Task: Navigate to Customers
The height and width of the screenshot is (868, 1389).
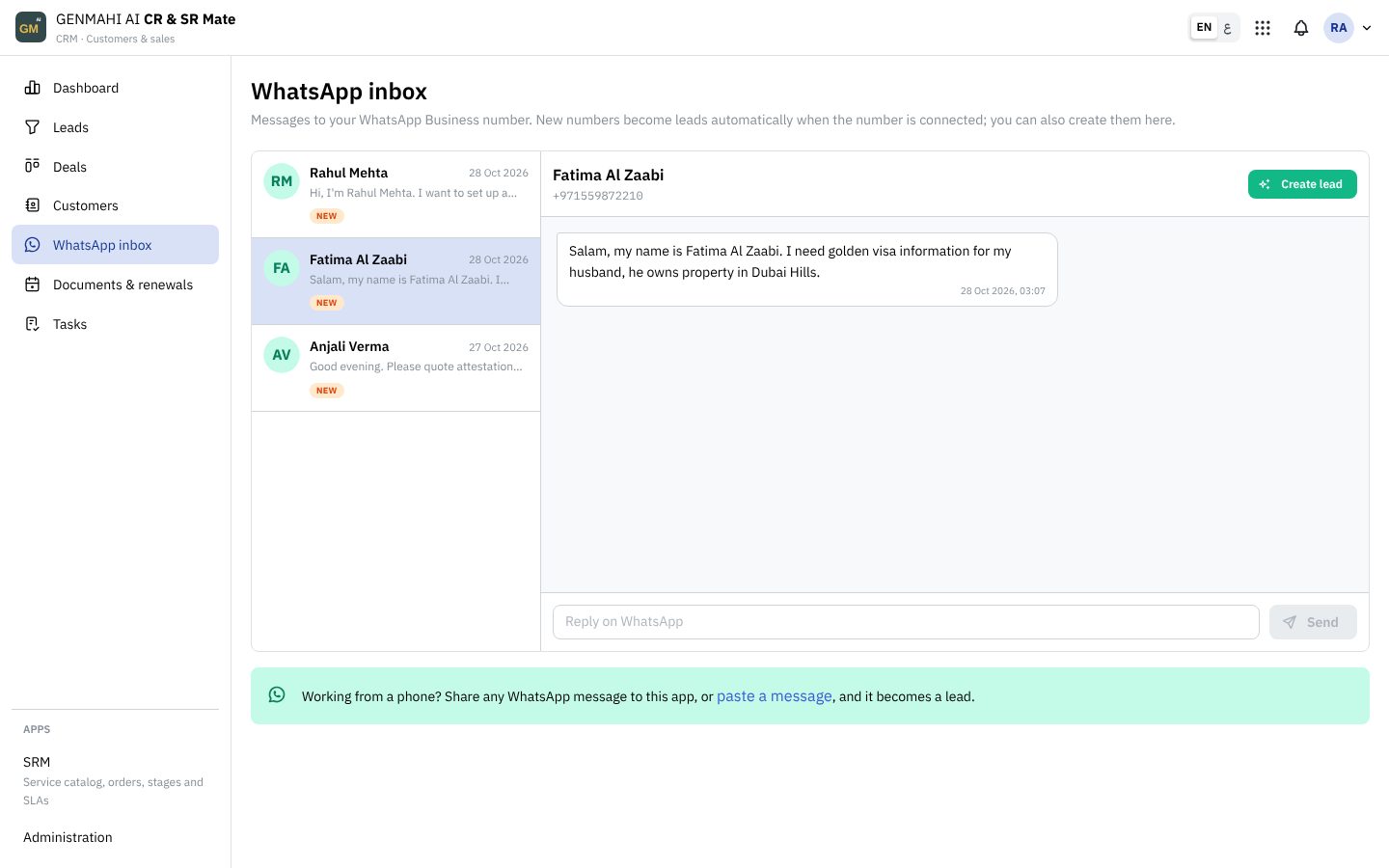Action: tap(115, 205)
